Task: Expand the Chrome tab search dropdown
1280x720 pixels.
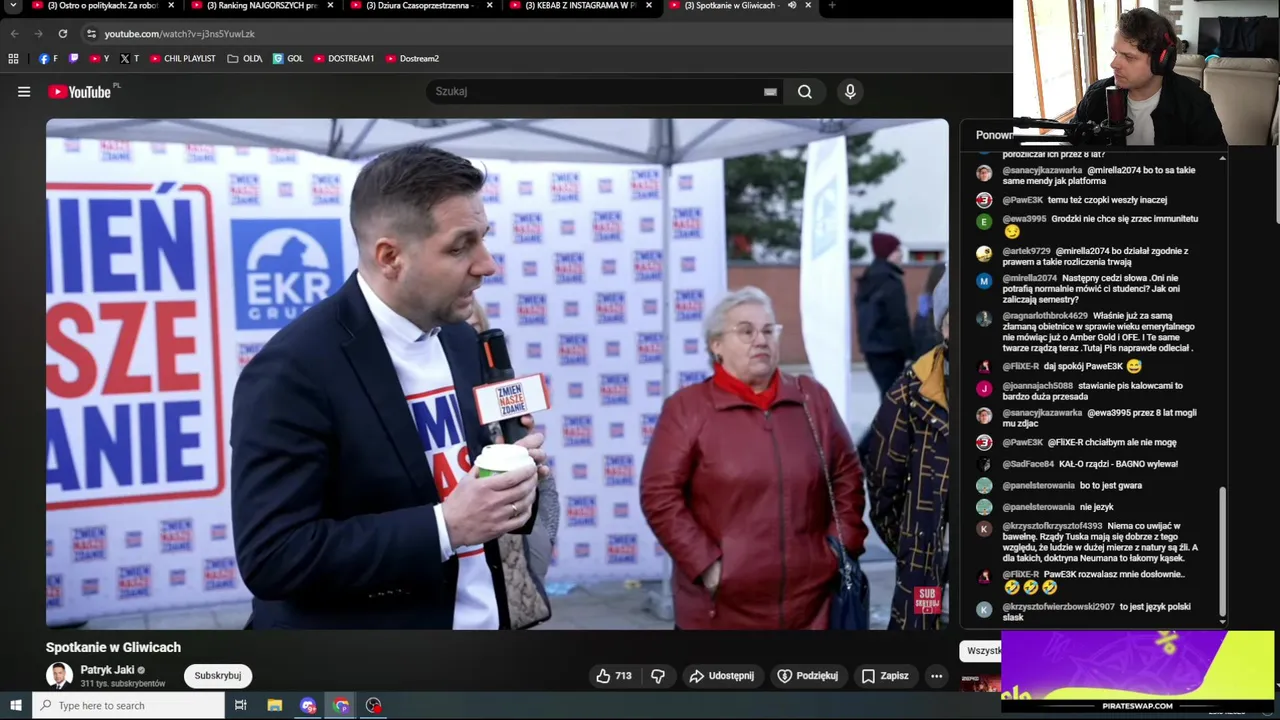Action: click(14, 6)
